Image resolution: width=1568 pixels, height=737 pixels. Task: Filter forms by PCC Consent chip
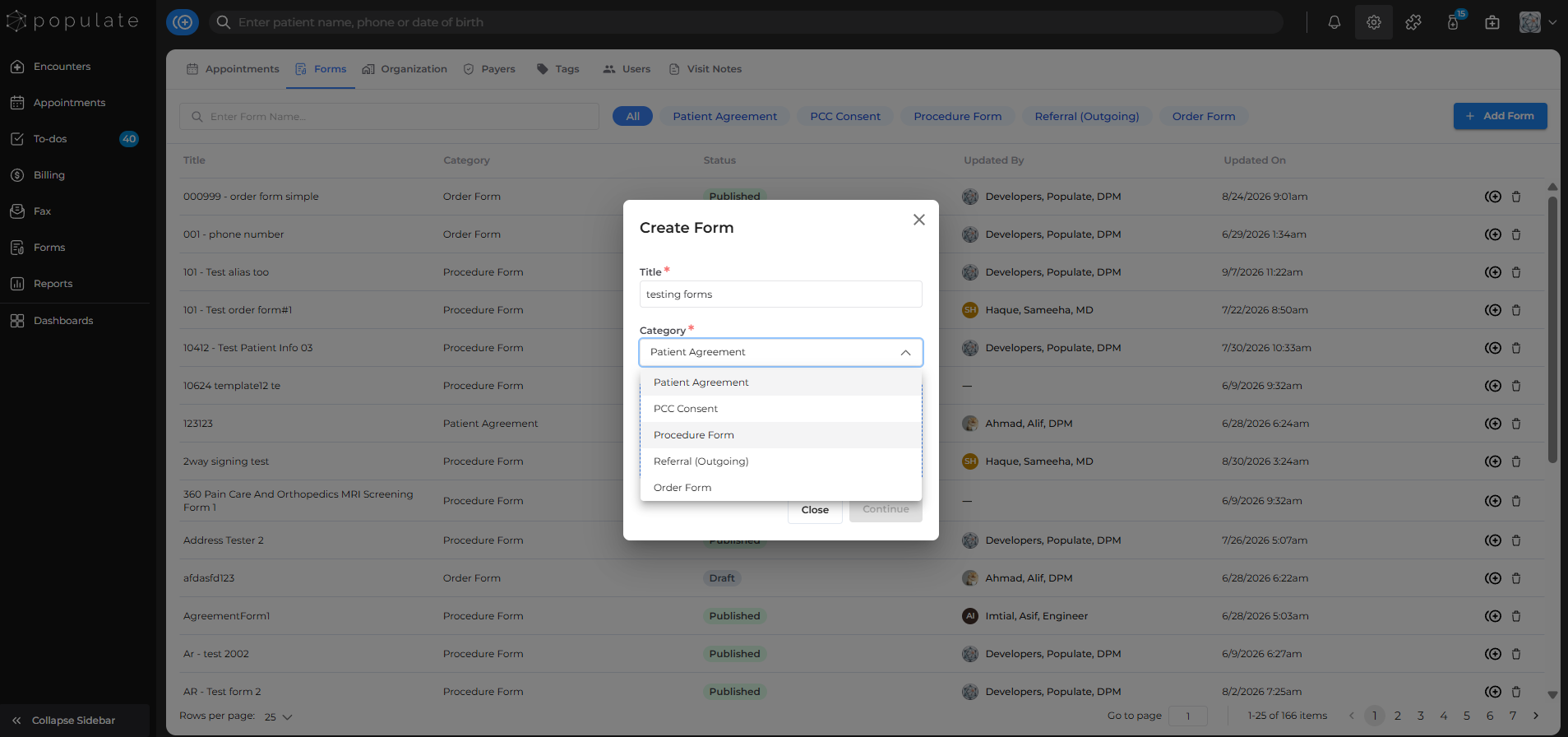(x=844, y=116)
